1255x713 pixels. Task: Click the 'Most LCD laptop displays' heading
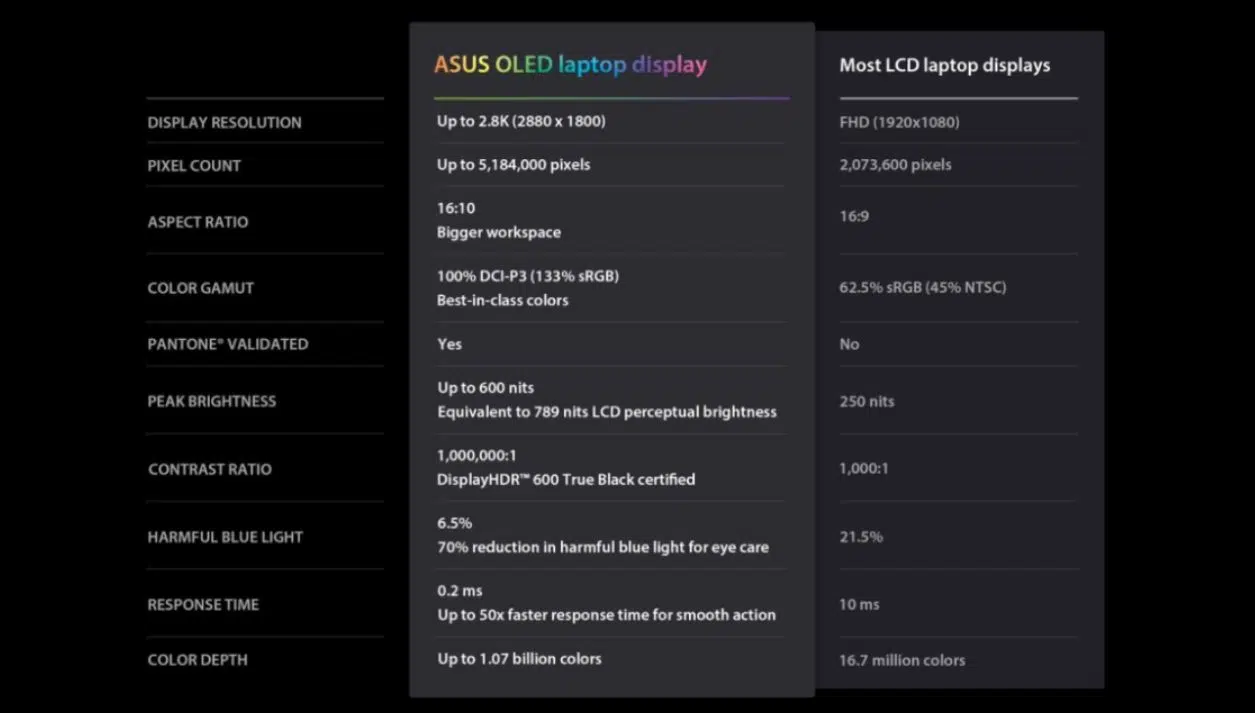pyautogui.click(x=945, y=66)
